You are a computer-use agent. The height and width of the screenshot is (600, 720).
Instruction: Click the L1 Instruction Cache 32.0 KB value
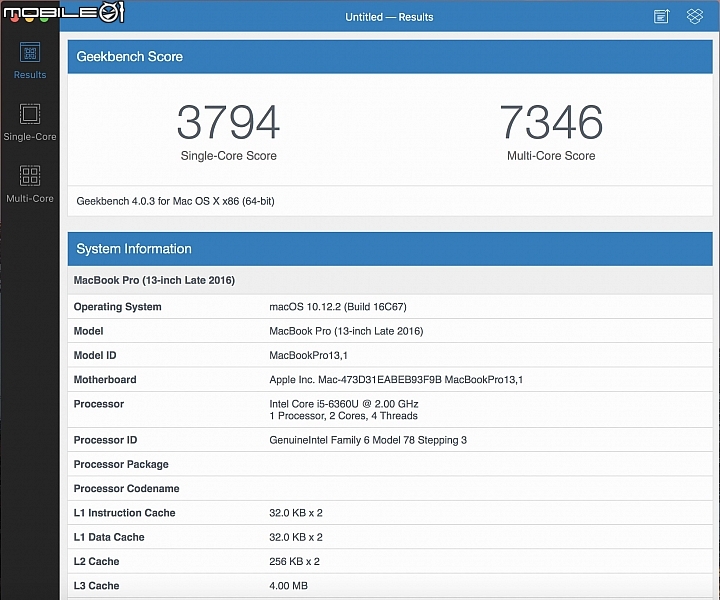coord(296,513)
